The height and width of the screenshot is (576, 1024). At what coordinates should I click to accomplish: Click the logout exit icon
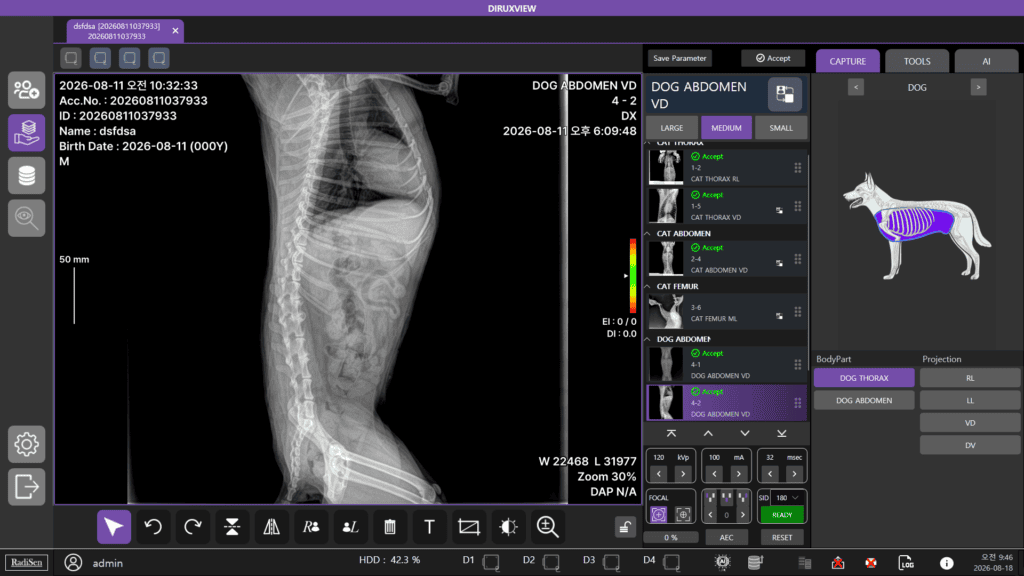(x=27, y=487)
